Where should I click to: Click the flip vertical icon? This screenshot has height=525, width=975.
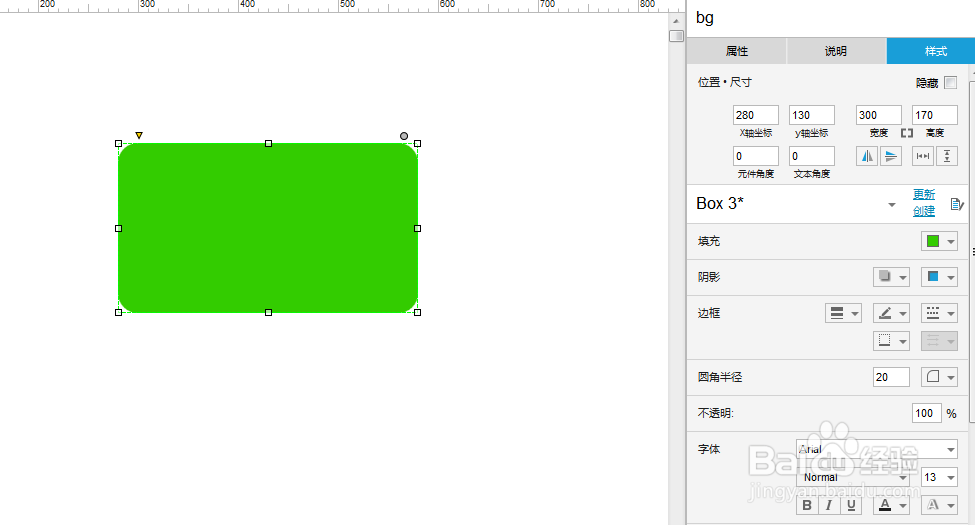pyautogui.click(x=891, y=156)
